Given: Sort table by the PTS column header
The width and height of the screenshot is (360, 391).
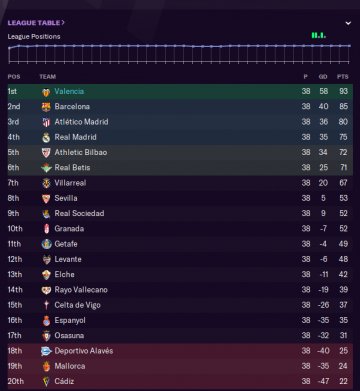Looking at the screenshot, I should tap(343, 77).
